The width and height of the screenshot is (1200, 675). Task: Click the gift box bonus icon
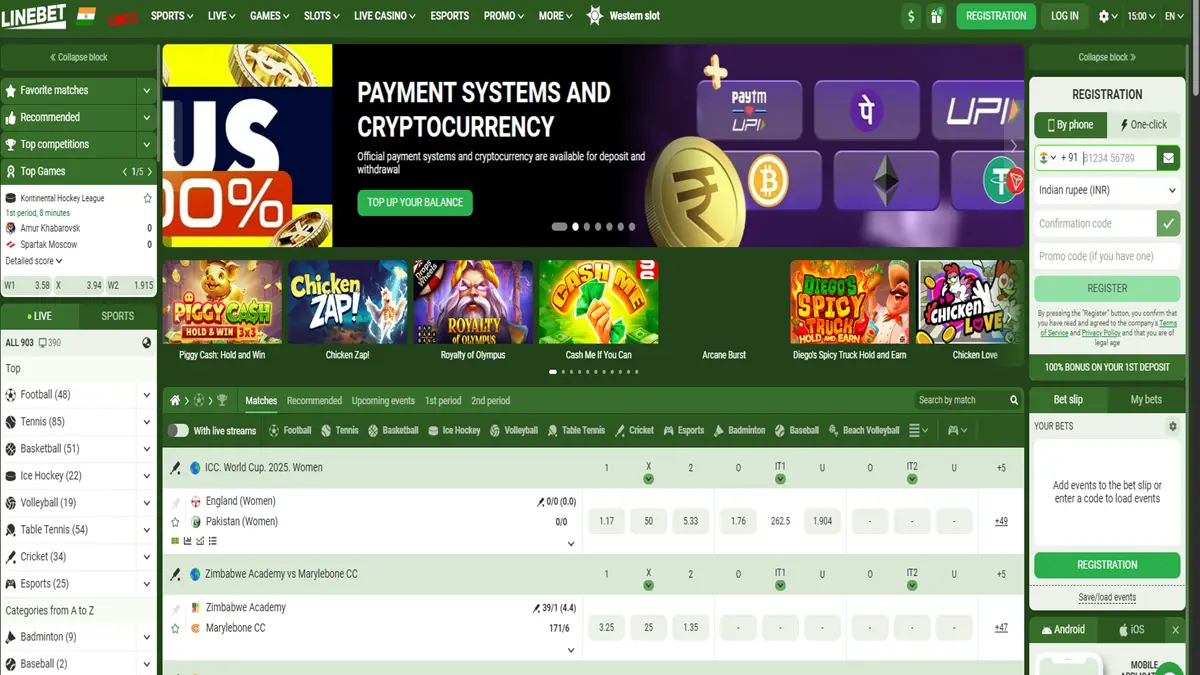[936, 16]
